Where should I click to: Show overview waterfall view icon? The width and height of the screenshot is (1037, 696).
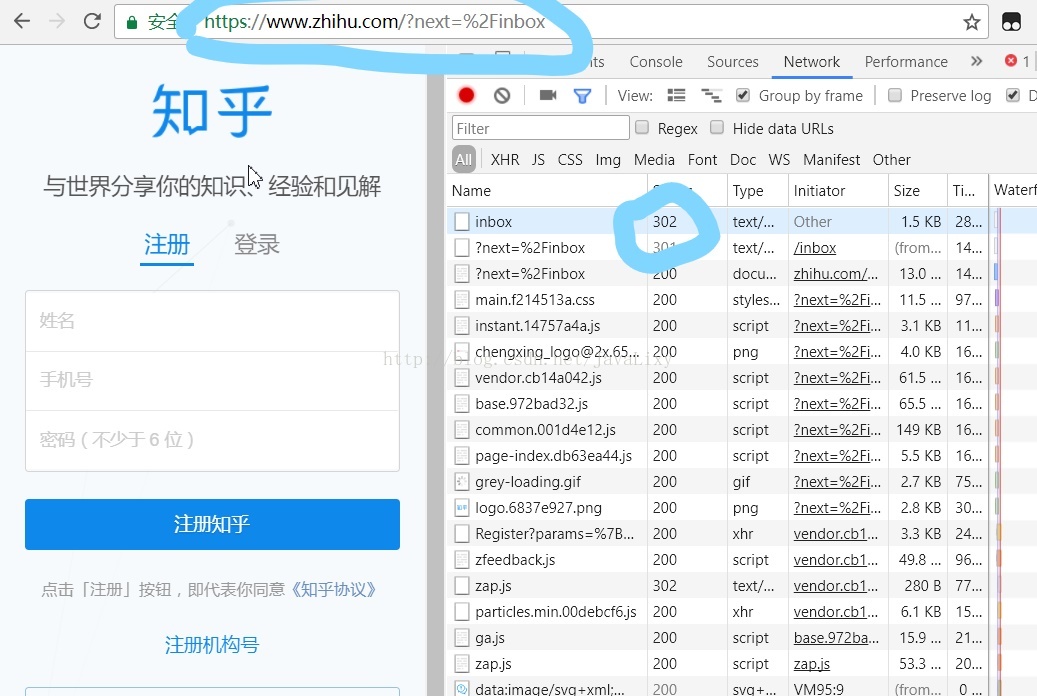click(x=711, y=95)
